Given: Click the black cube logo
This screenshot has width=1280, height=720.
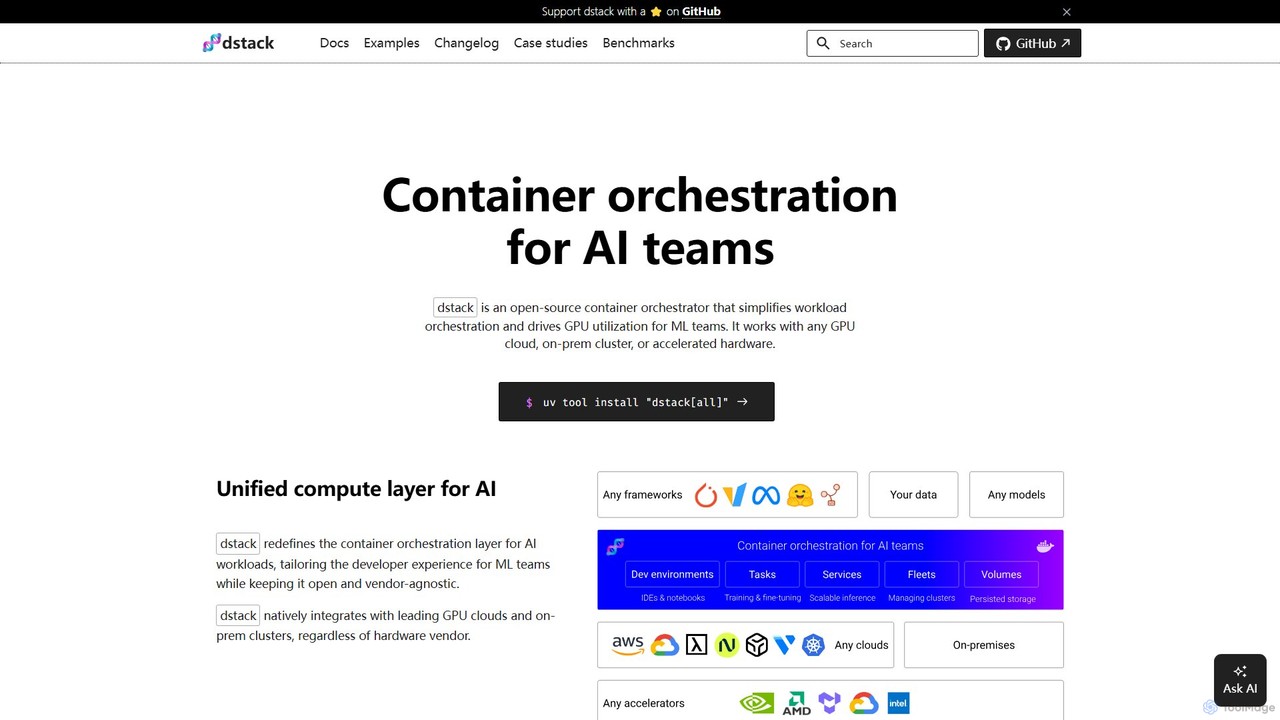Looking at the screenshot, I should [757, 645].
